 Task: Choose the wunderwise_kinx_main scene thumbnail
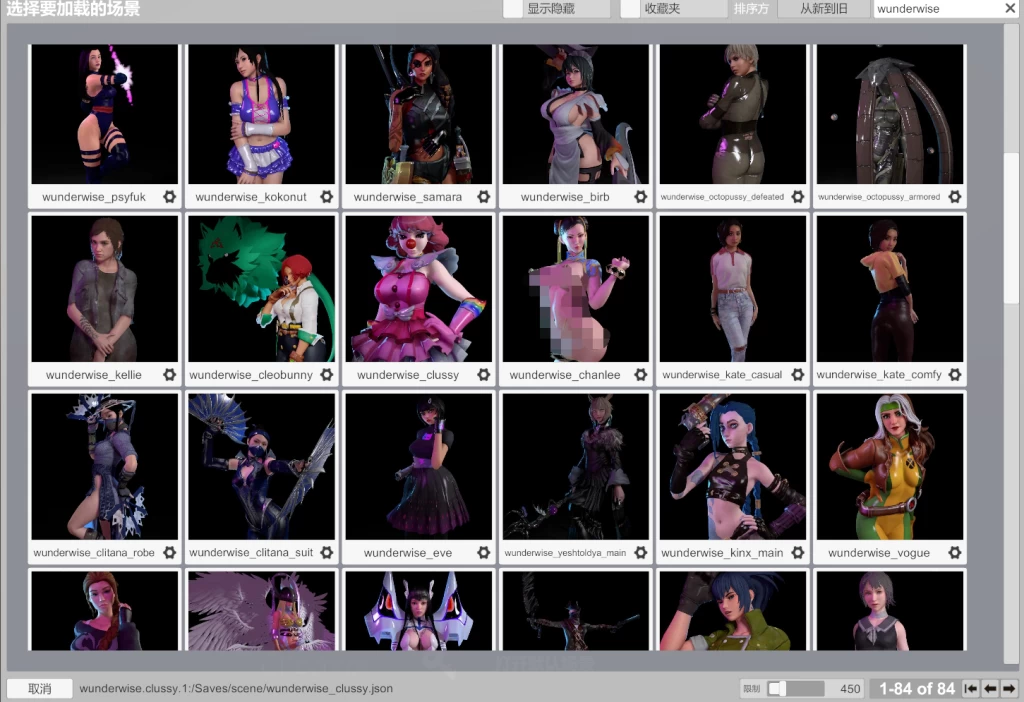[732, 466]
